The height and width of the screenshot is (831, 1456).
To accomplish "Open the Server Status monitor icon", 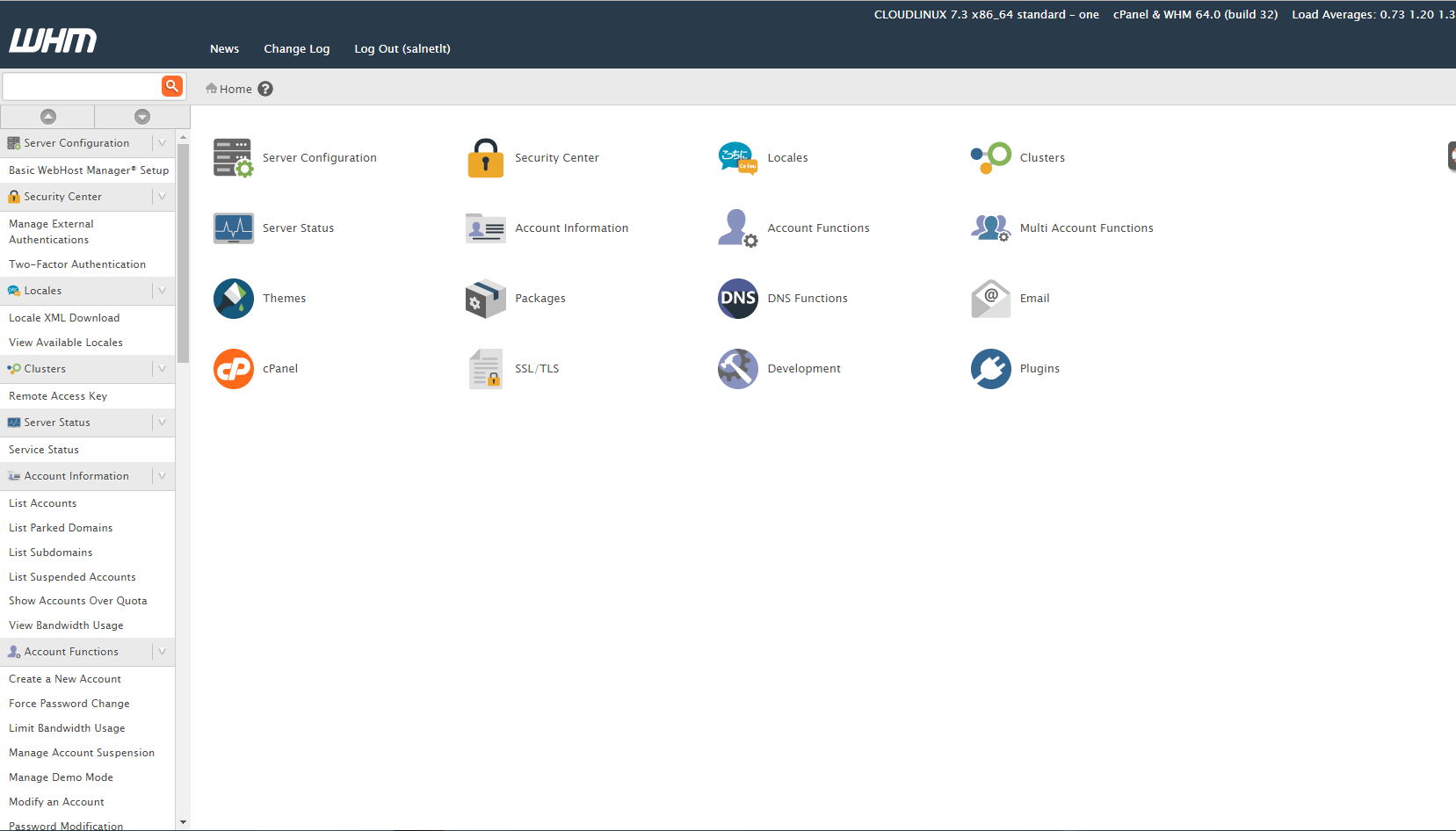I will [234, 228].
